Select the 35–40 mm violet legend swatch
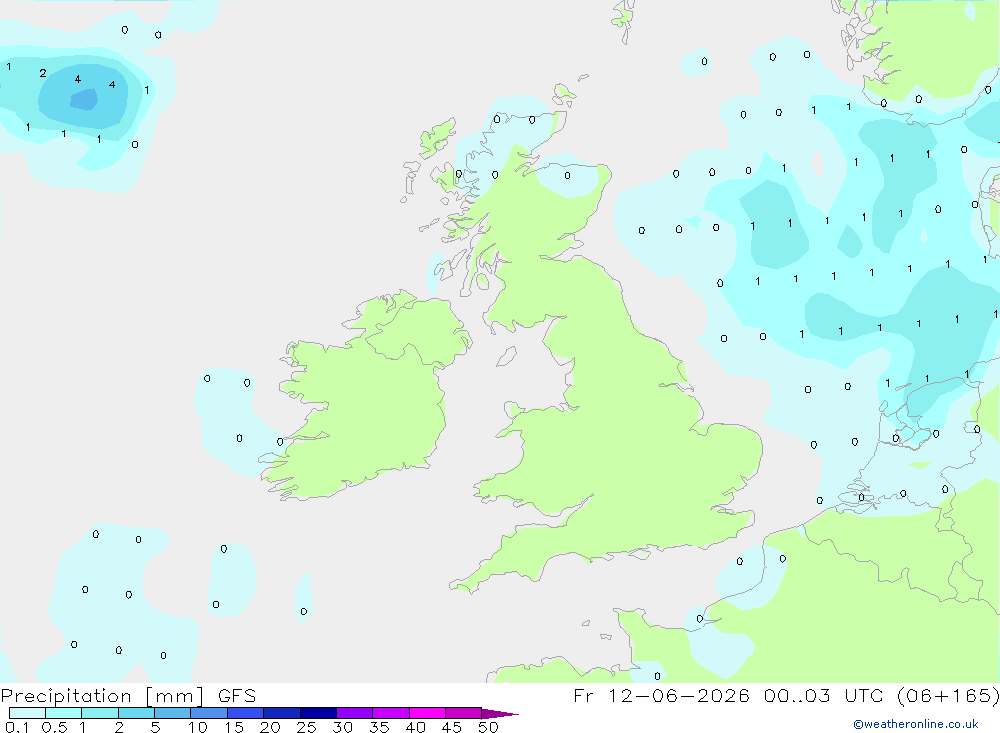The image size is (1000, 733). [x=391, y=713]
